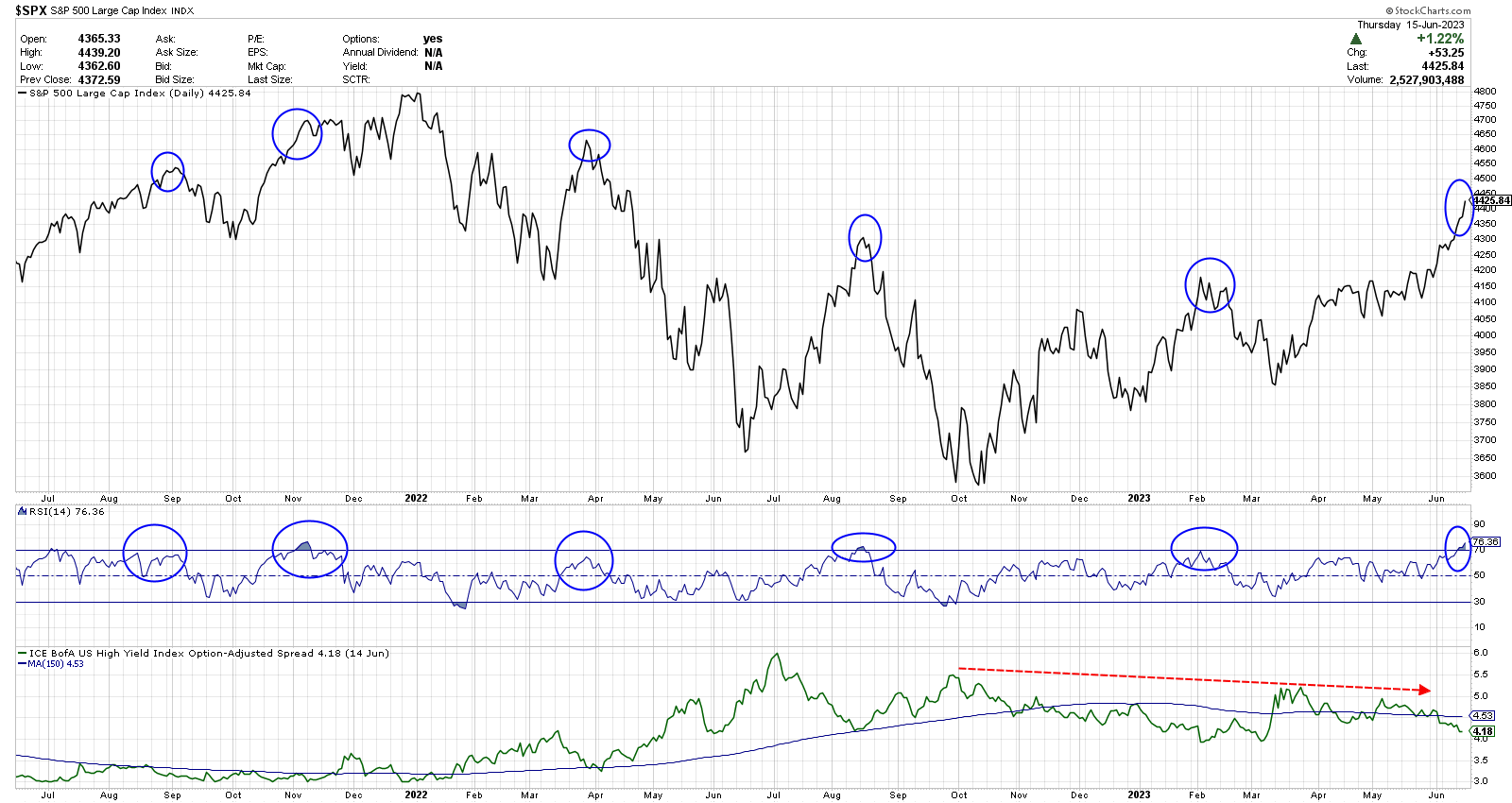Click the MA(150) 4.53 legend label
The image size is (1512, 803).
click(55, 664)
